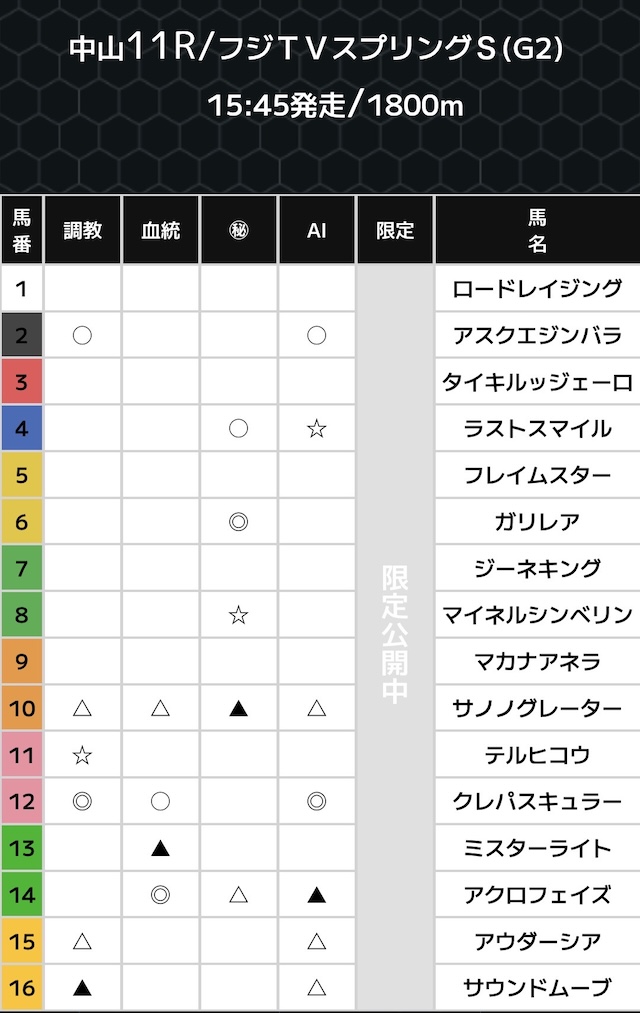Click the black triangle in サウンドムーブ's row
The image size is (640, 1013).
coord(82,988)
